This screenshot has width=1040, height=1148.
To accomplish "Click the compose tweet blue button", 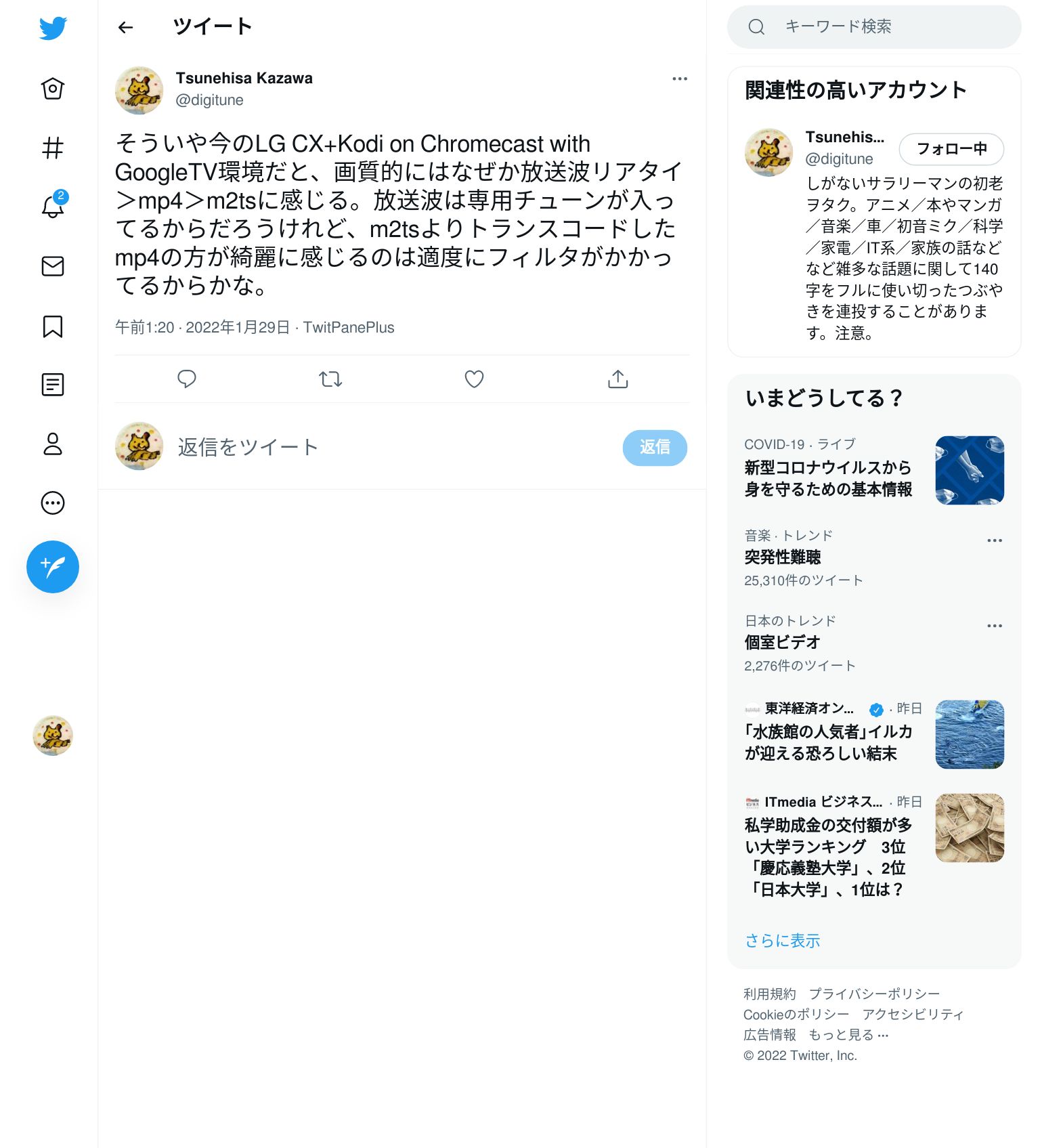I will (53, 567).
